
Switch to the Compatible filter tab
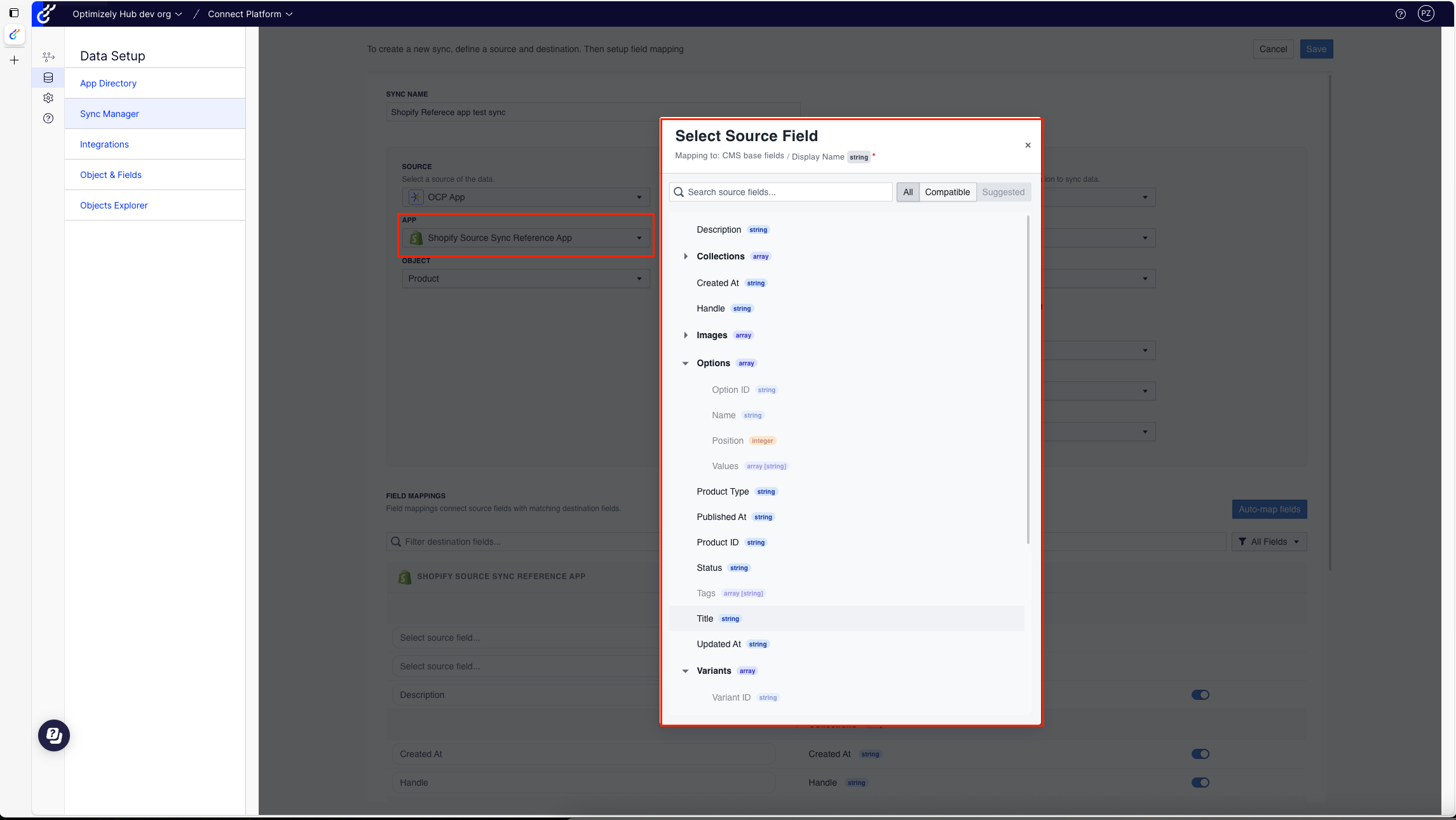tap(947, 192)
